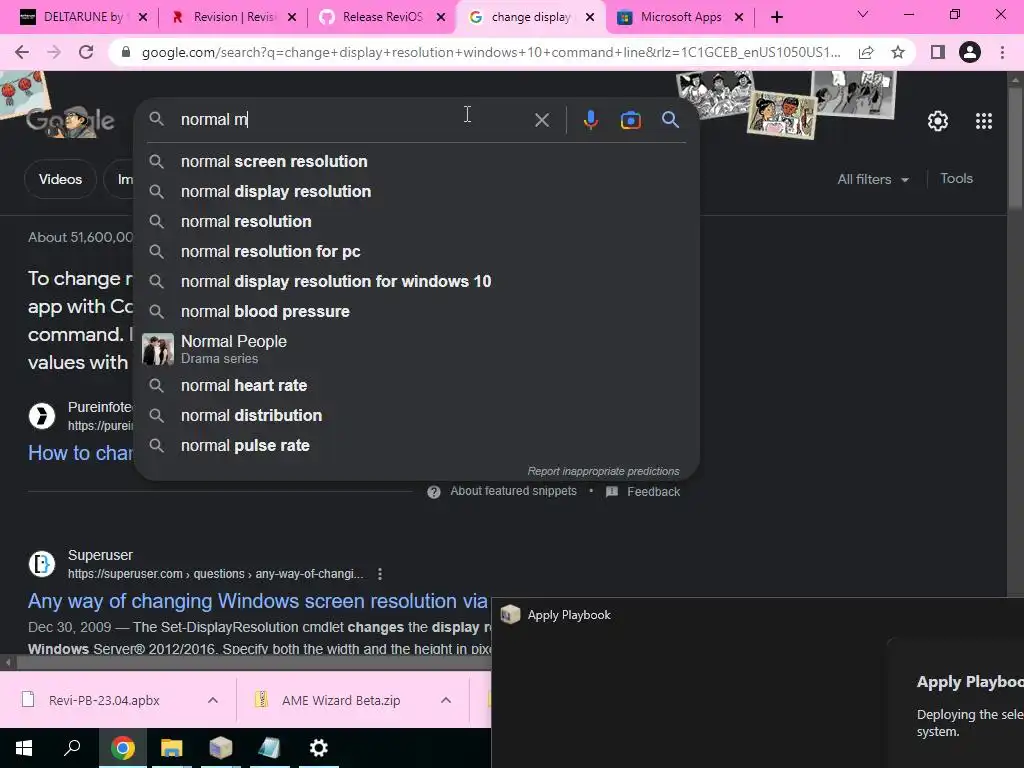
Task: Click the Apply Playbook window title icon
Action: 510,615
